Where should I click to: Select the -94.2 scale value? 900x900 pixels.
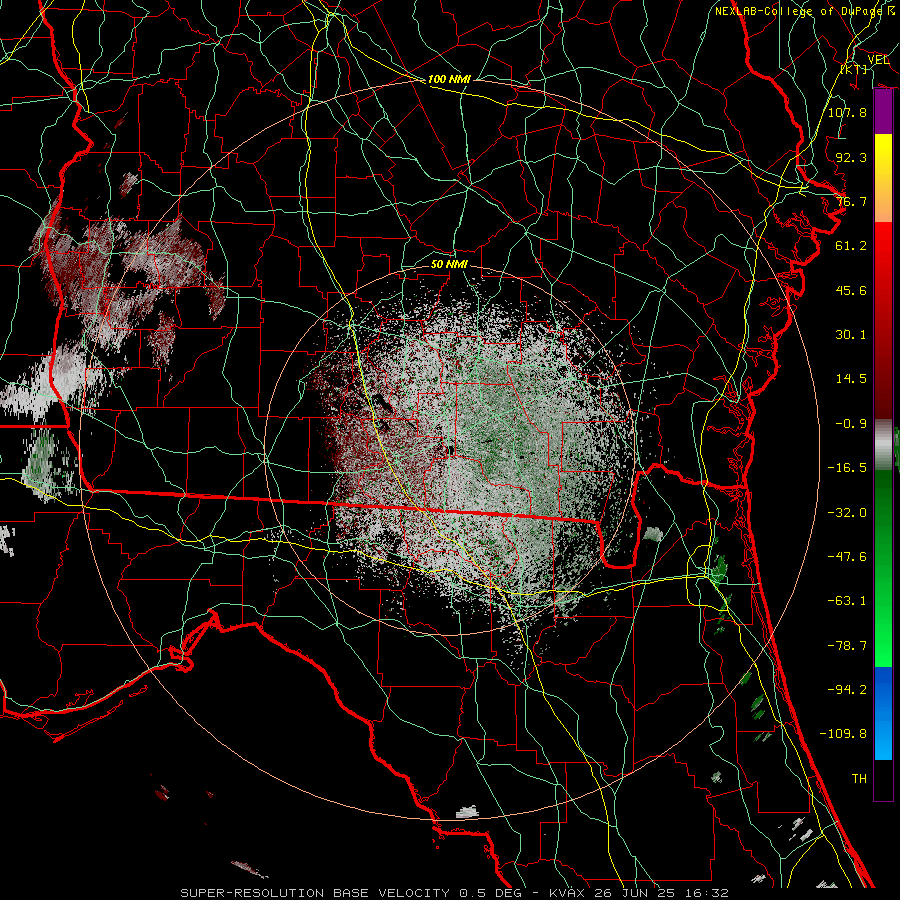point(847,690)
